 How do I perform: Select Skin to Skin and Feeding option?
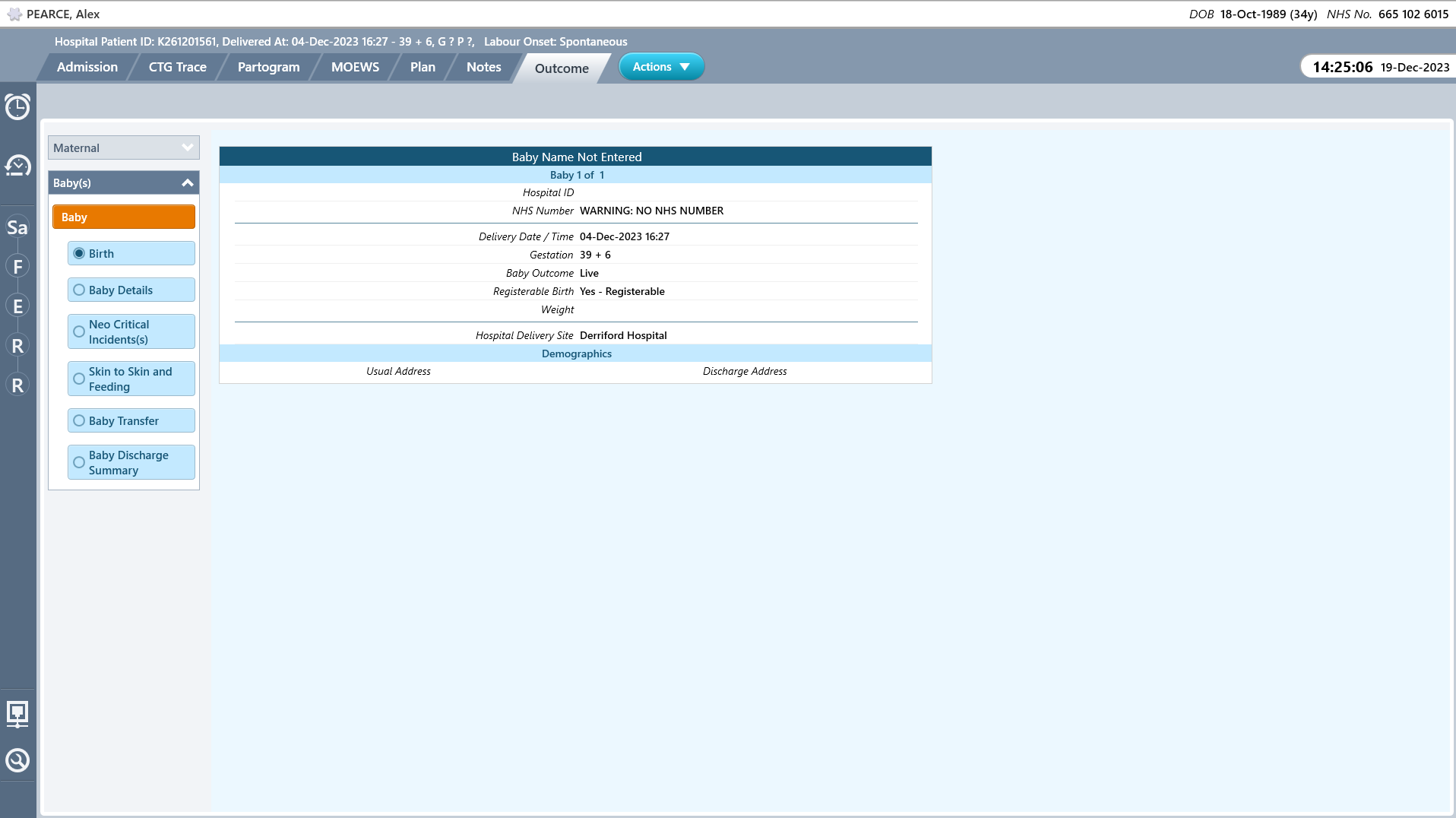(131, 379)
